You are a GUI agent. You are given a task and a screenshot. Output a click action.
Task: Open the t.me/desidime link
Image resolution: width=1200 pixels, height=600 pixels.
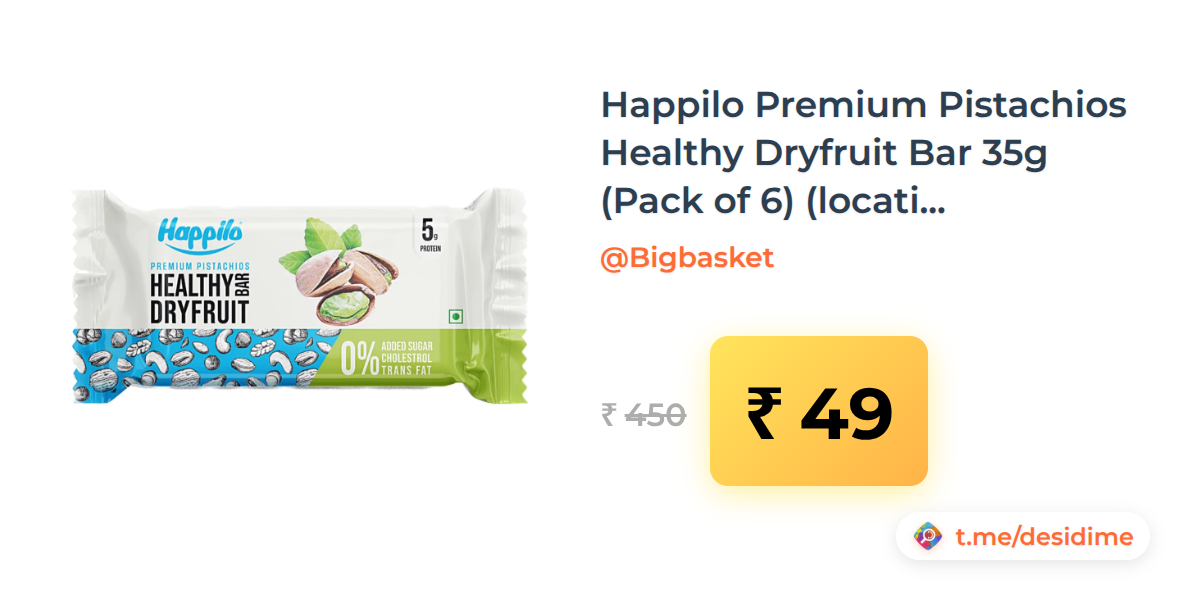tap(1044, 537)
